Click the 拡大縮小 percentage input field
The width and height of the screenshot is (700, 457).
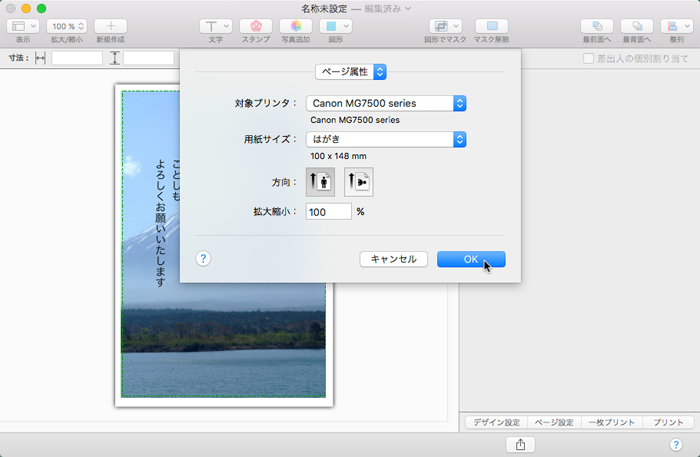tap(328, 212)
